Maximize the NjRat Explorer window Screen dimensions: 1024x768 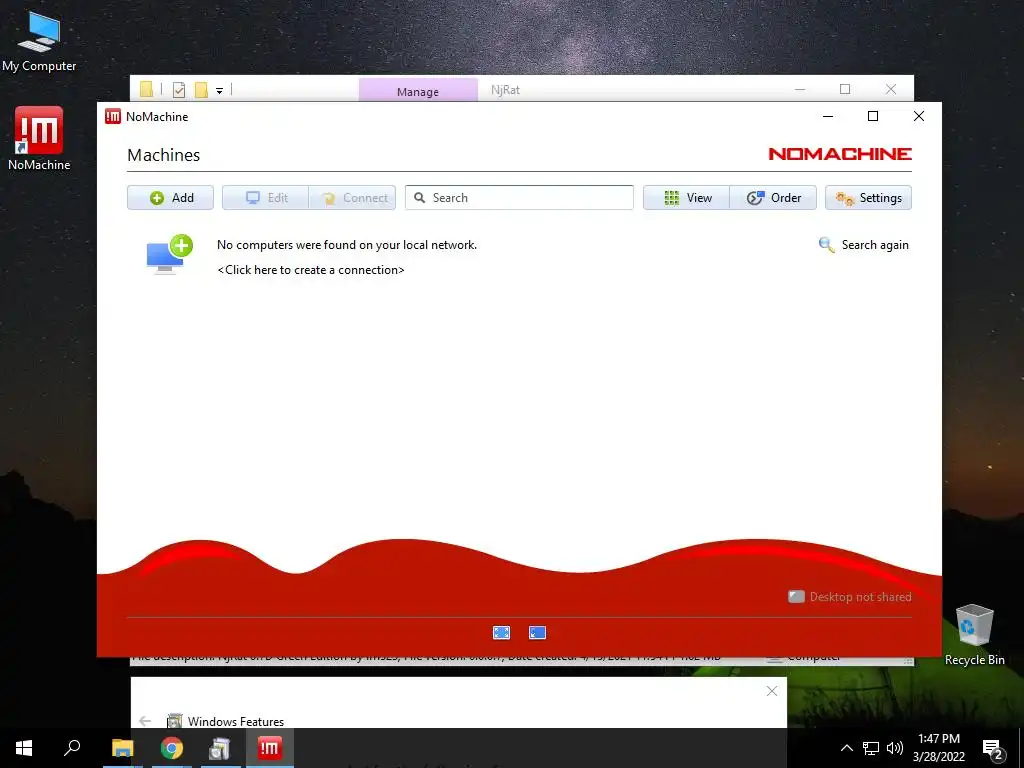tap(845, 89)
